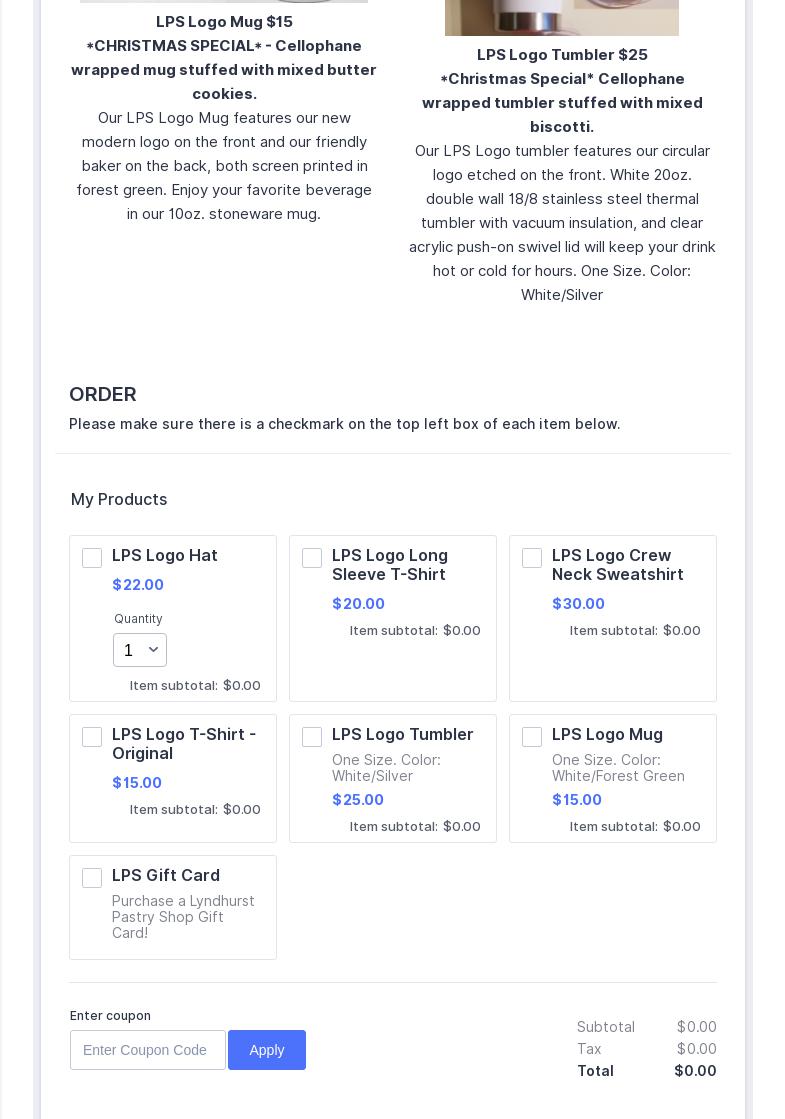Toggle the LPS Logo Mug product checkbox
The height and width of the screenshot is (1119, 785).
coord(532,737)
